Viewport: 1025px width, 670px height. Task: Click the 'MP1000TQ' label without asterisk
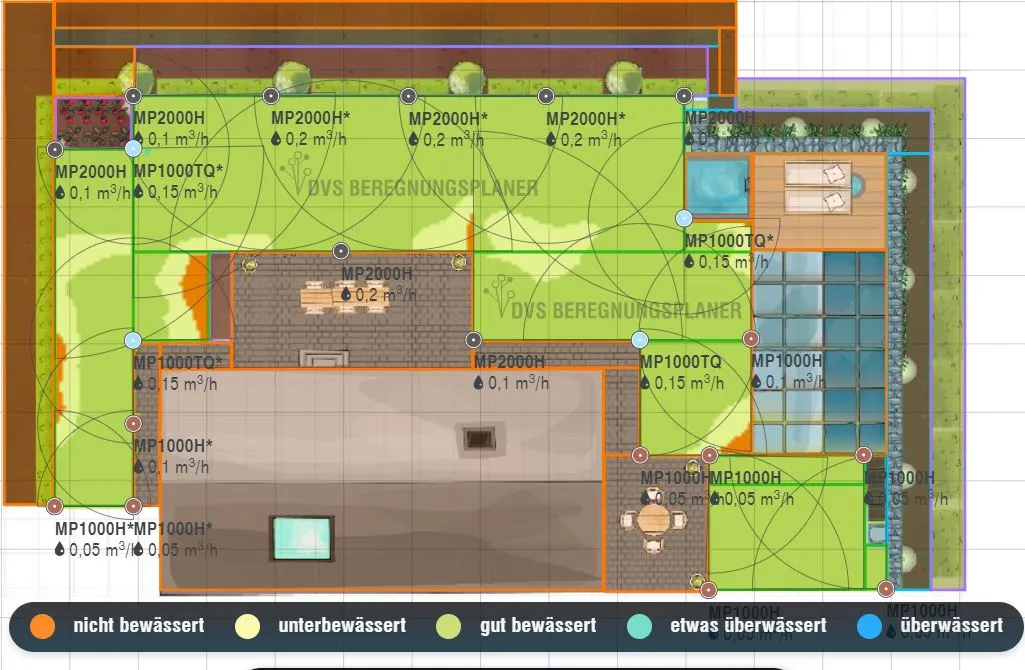[681, 362]
